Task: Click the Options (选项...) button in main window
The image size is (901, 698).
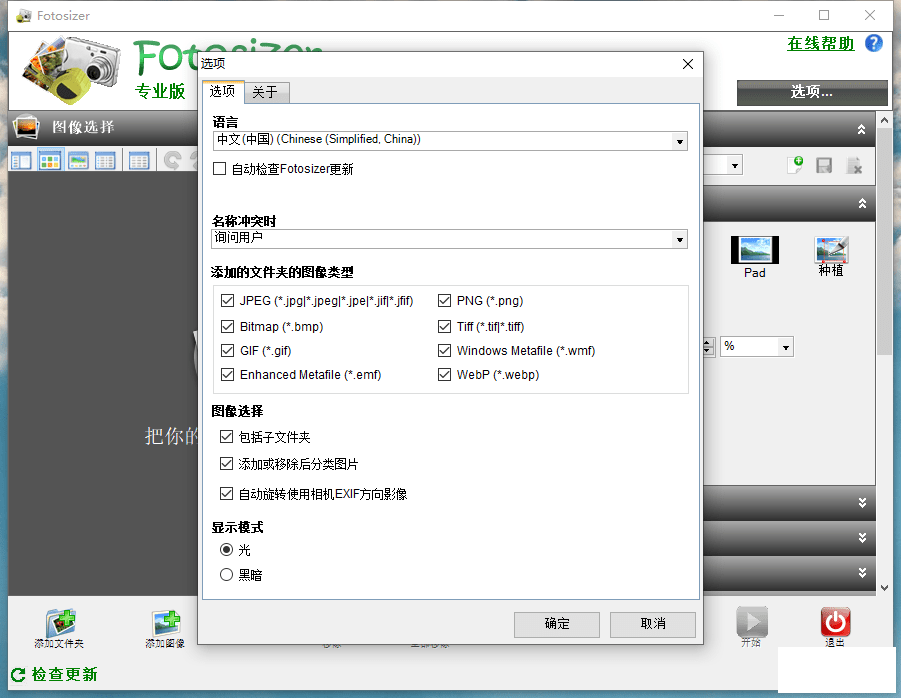Action: [812, 92]
